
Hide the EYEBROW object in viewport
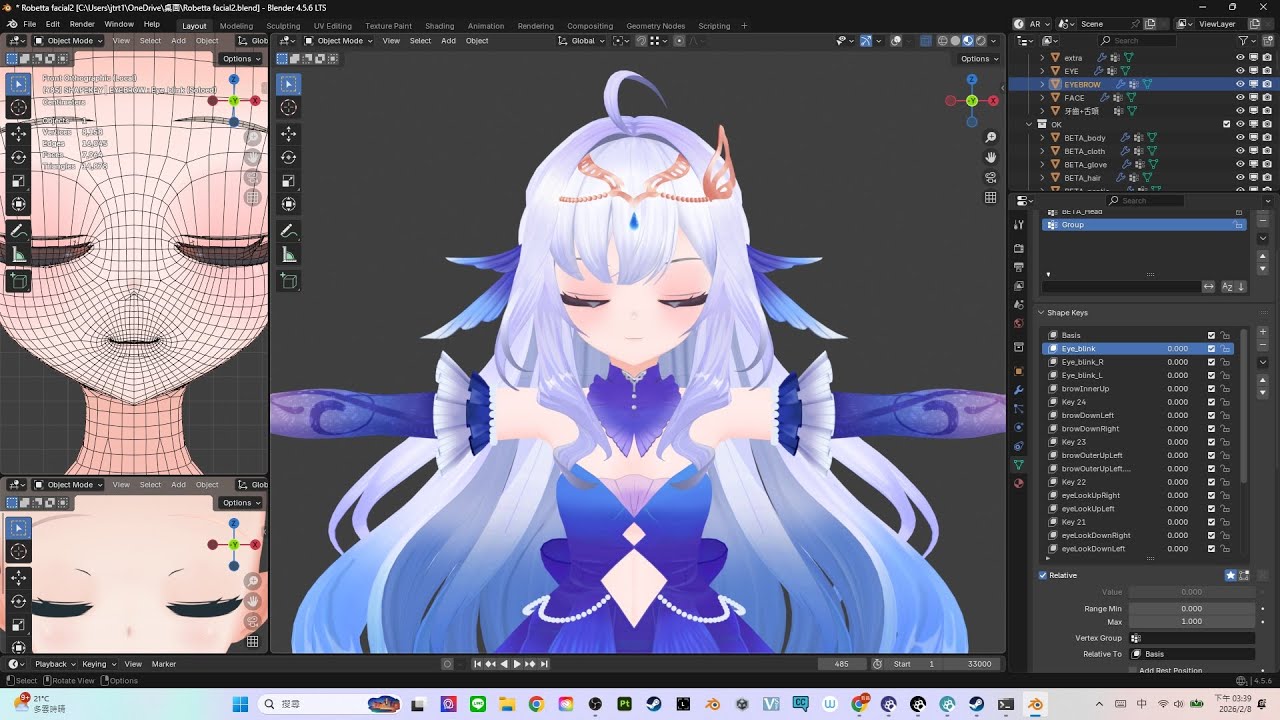[1240, 84]
